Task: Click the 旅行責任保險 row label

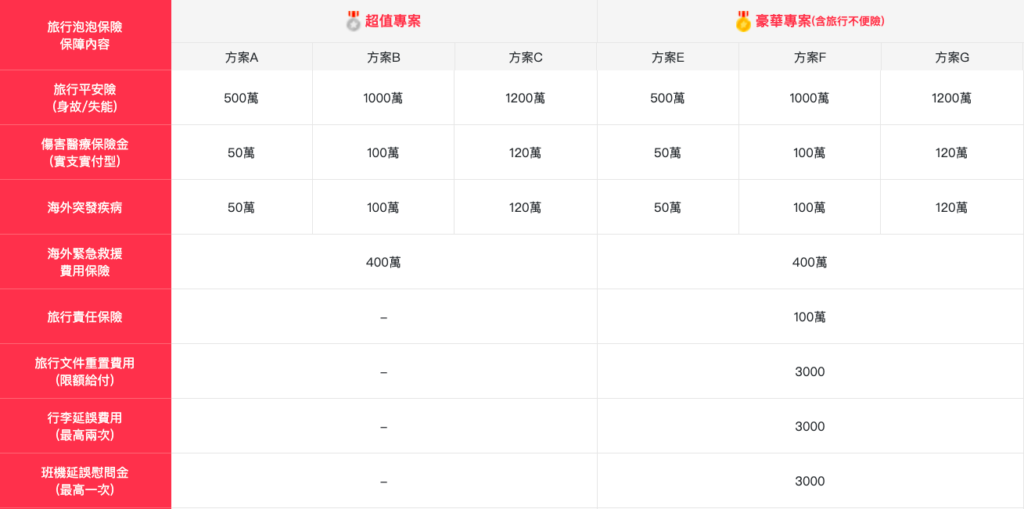Action: pos(85,317)
